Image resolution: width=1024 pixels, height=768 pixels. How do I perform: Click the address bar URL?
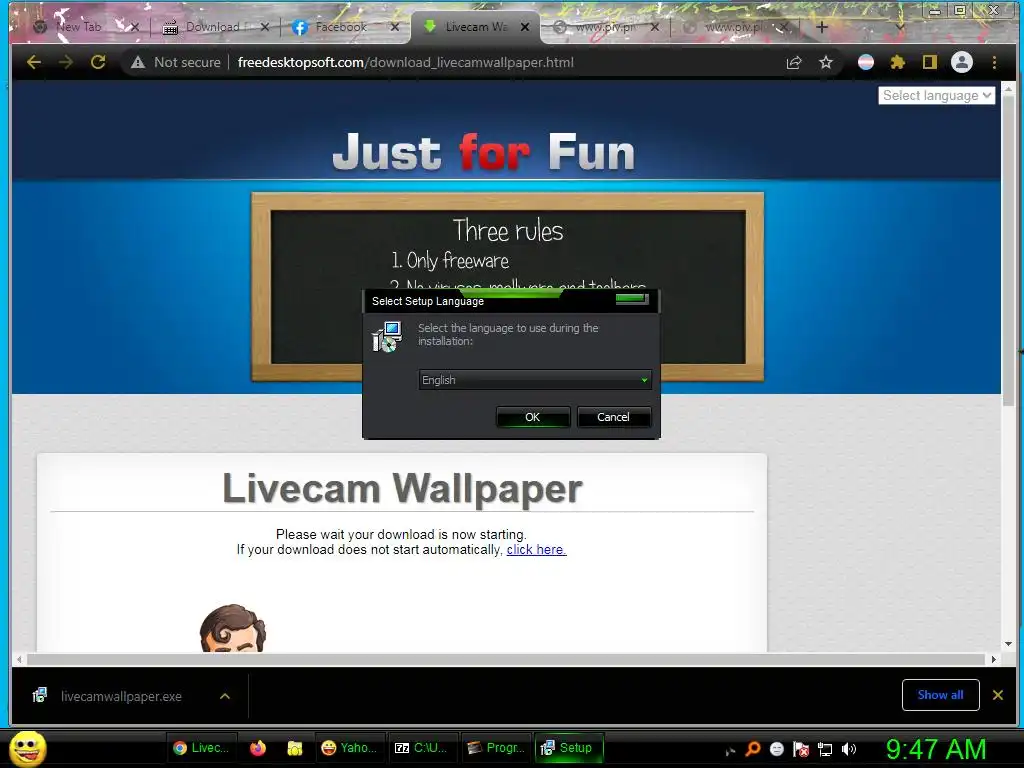pyautogui.click(x=406, y=62)
